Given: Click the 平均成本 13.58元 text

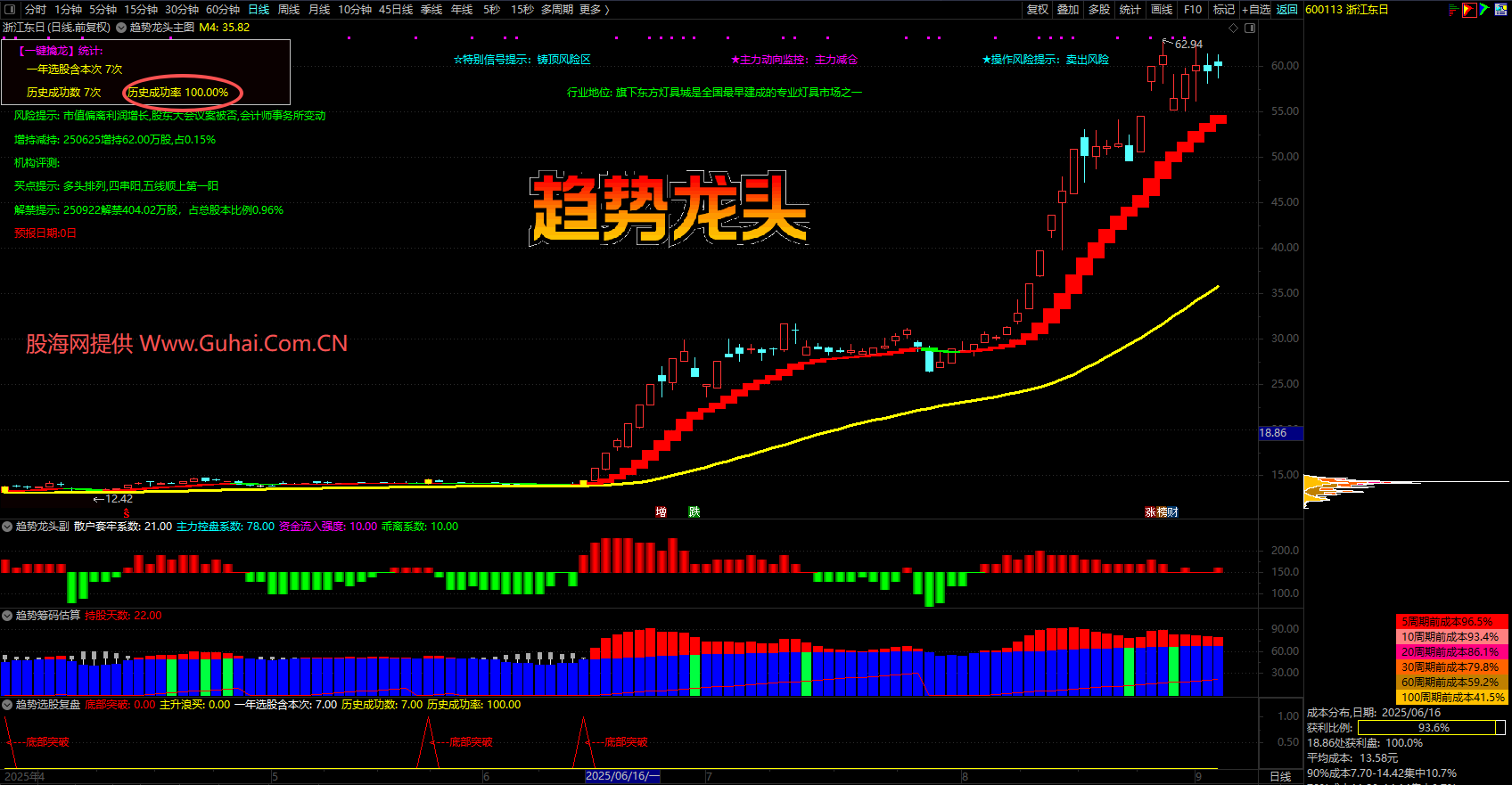Looking at the screenshot, I should point(1352,758).
